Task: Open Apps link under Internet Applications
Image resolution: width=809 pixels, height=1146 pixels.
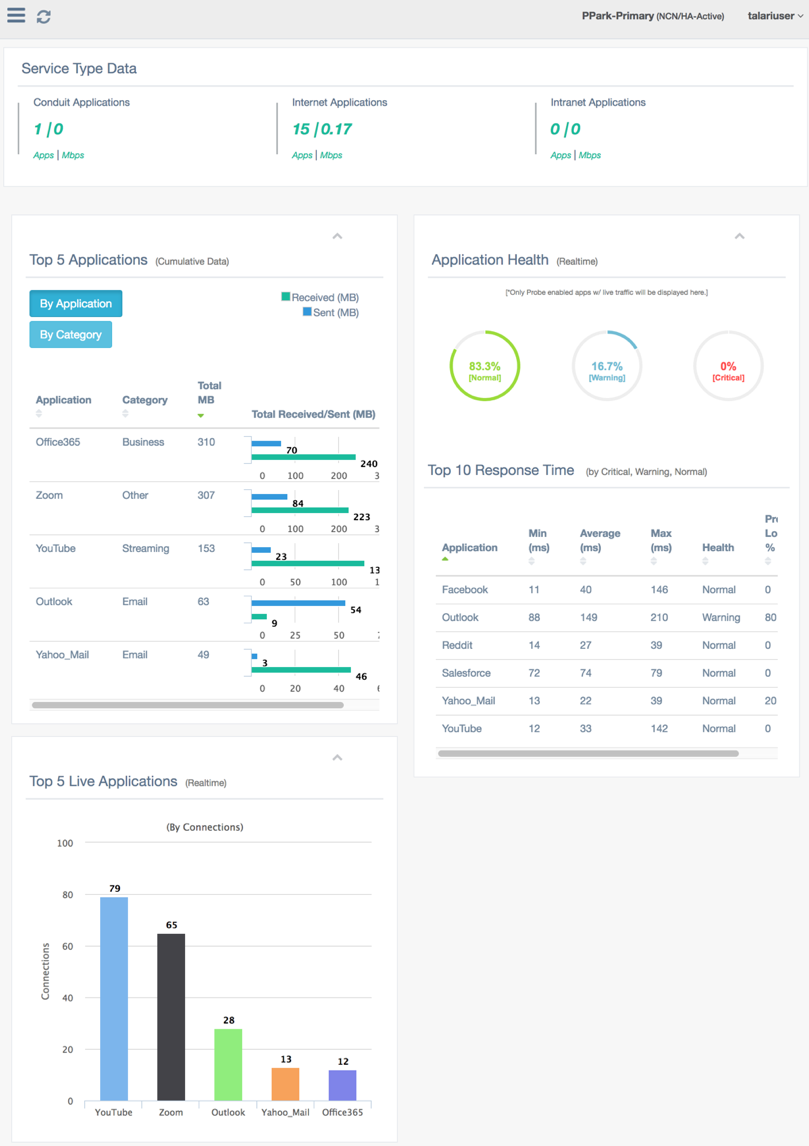Action: coord(302,155)
